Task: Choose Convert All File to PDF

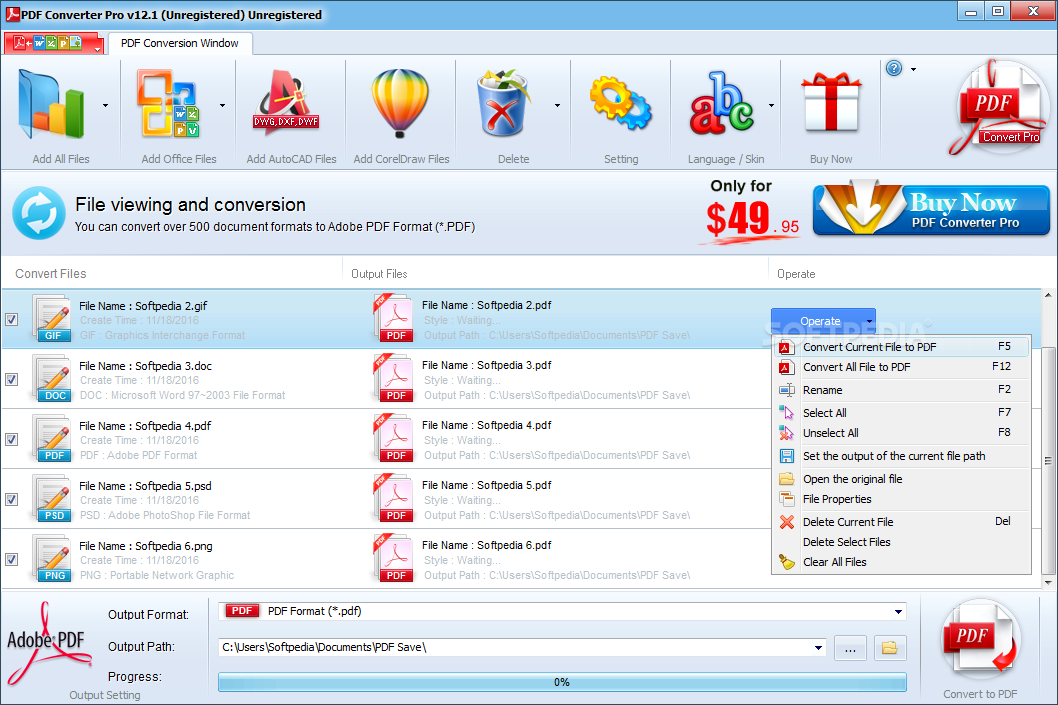Action: (x=901, y=367)
